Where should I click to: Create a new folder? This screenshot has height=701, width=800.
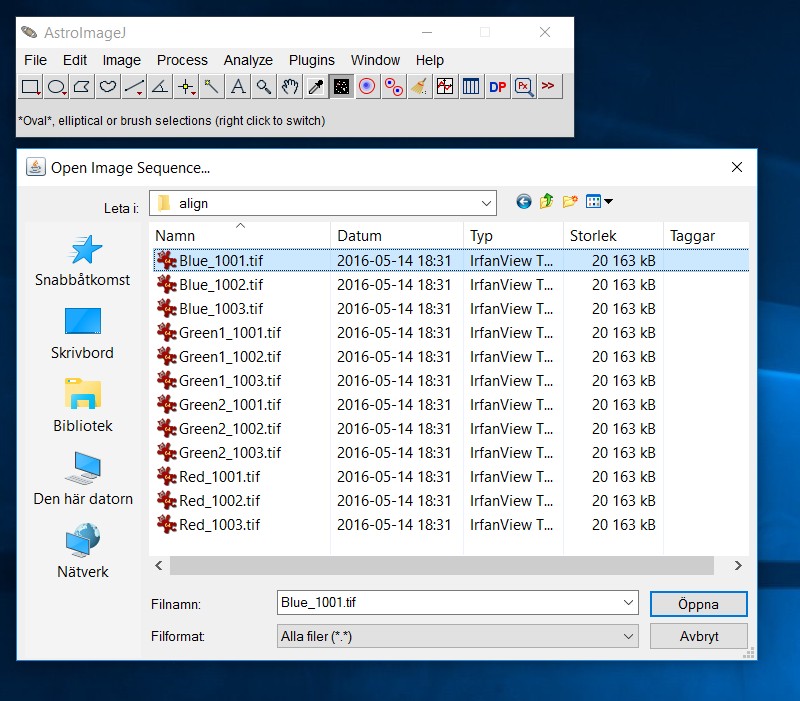570,202
